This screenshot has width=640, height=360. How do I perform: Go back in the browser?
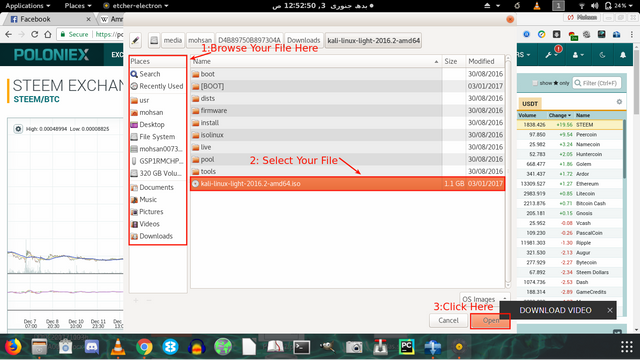(x=9, y=34)
